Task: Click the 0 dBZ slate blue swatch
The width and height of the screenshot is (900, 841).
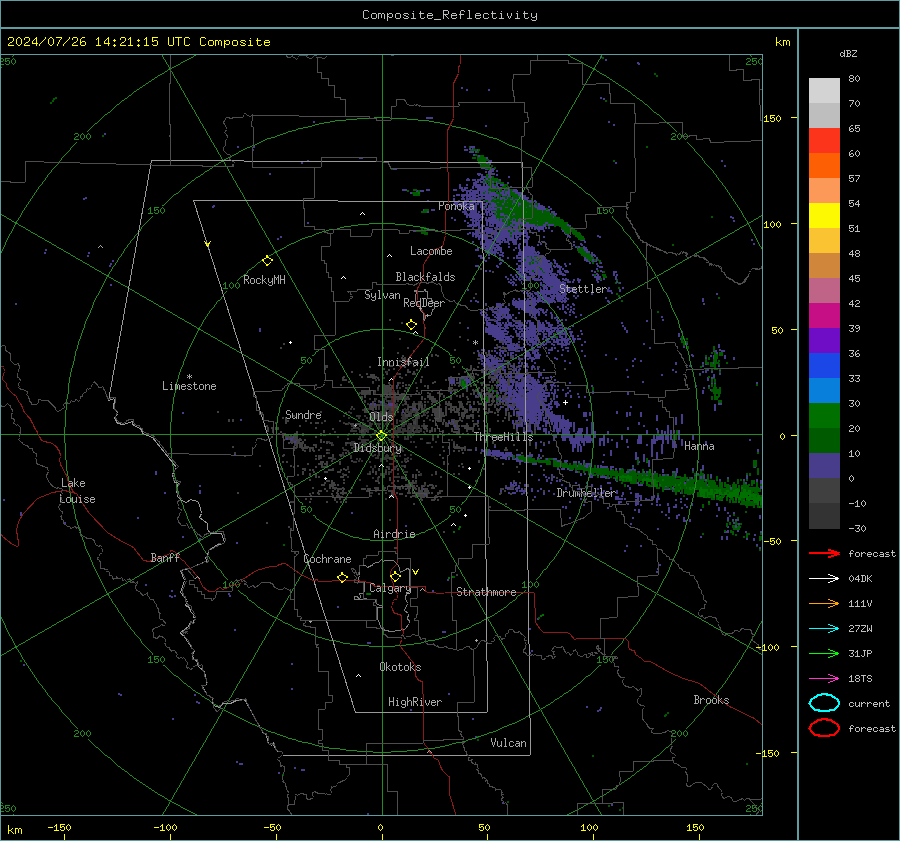Action: [824, 466]
